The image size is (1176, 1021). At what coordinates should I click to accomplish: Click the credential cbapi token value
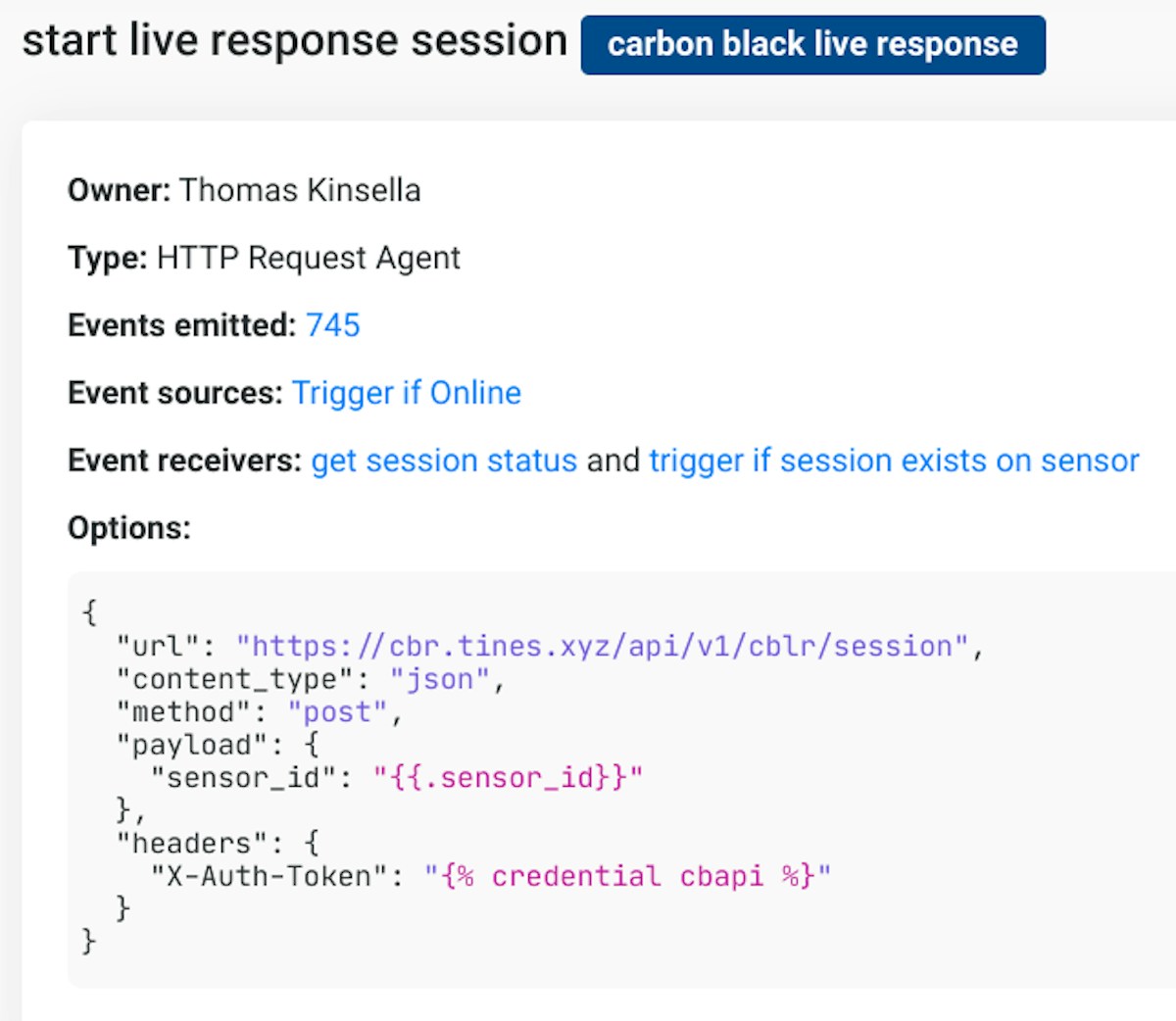point(627,876)
